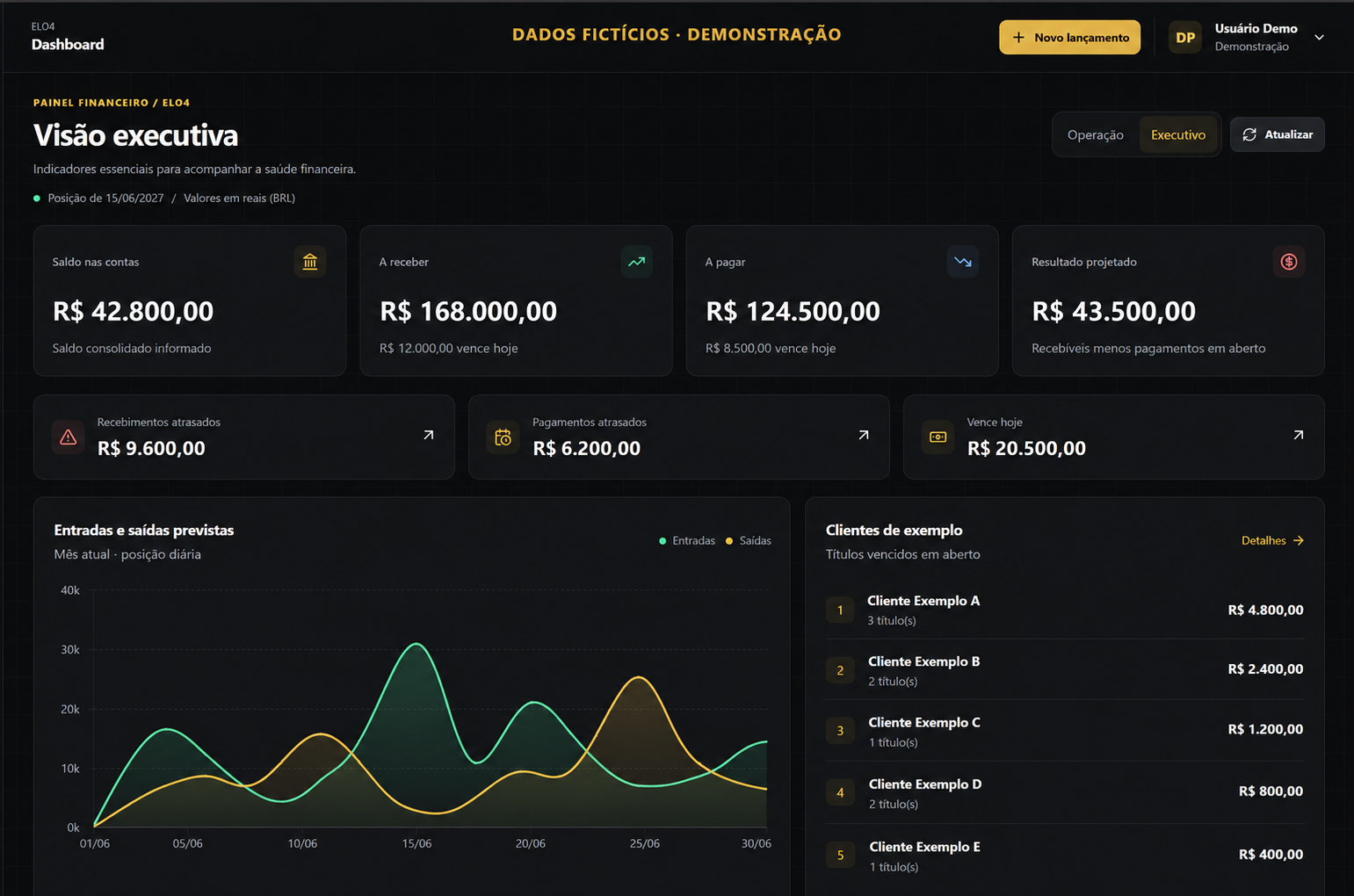Image resolution: width=1354 pixels, height=896 pixels.
Task: Open the Detalhes link in Clientes de exemplo
Action: (1272, 540)
